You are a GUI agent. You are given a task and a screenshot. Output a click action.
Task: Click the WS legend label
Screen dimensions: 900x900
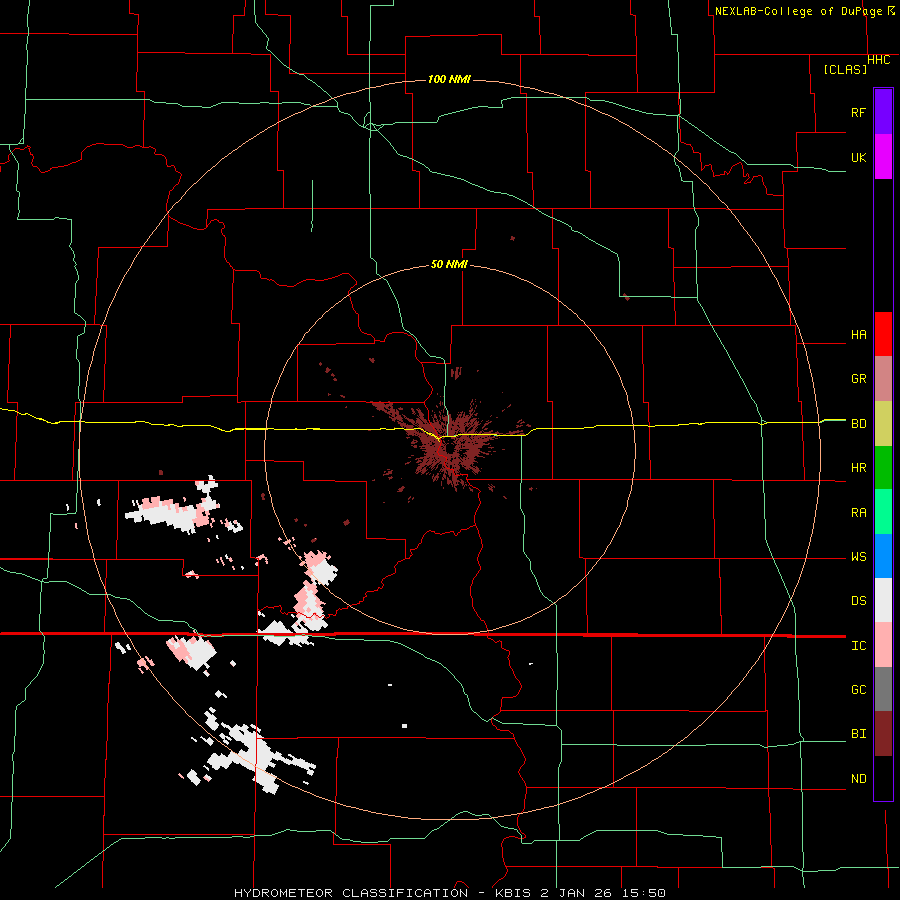pyautogui.click(x=859, y=557)
